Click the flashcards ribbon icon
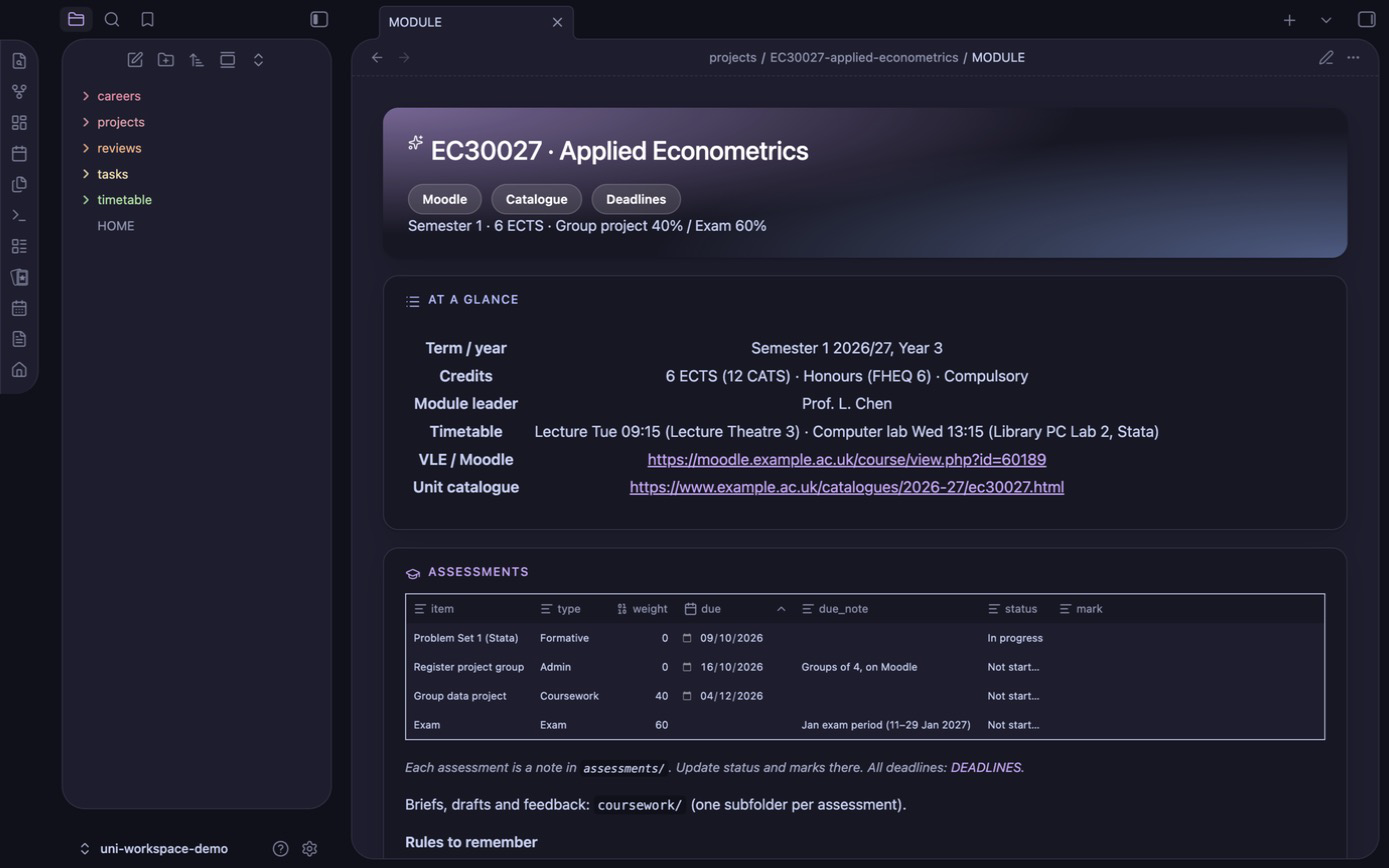This screenshot has height=868, width=1389. pyautogui.click(x=19, y=277)
